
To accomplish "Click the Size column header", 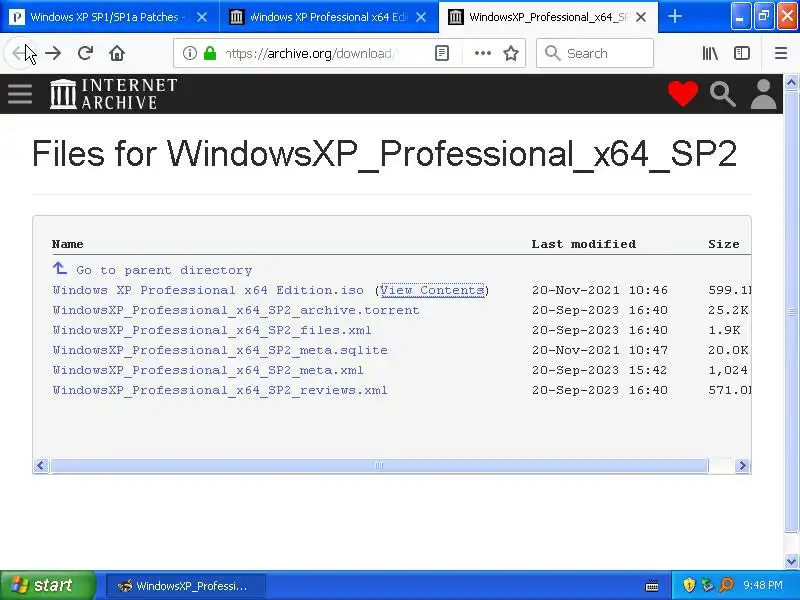I will (723, 244).
